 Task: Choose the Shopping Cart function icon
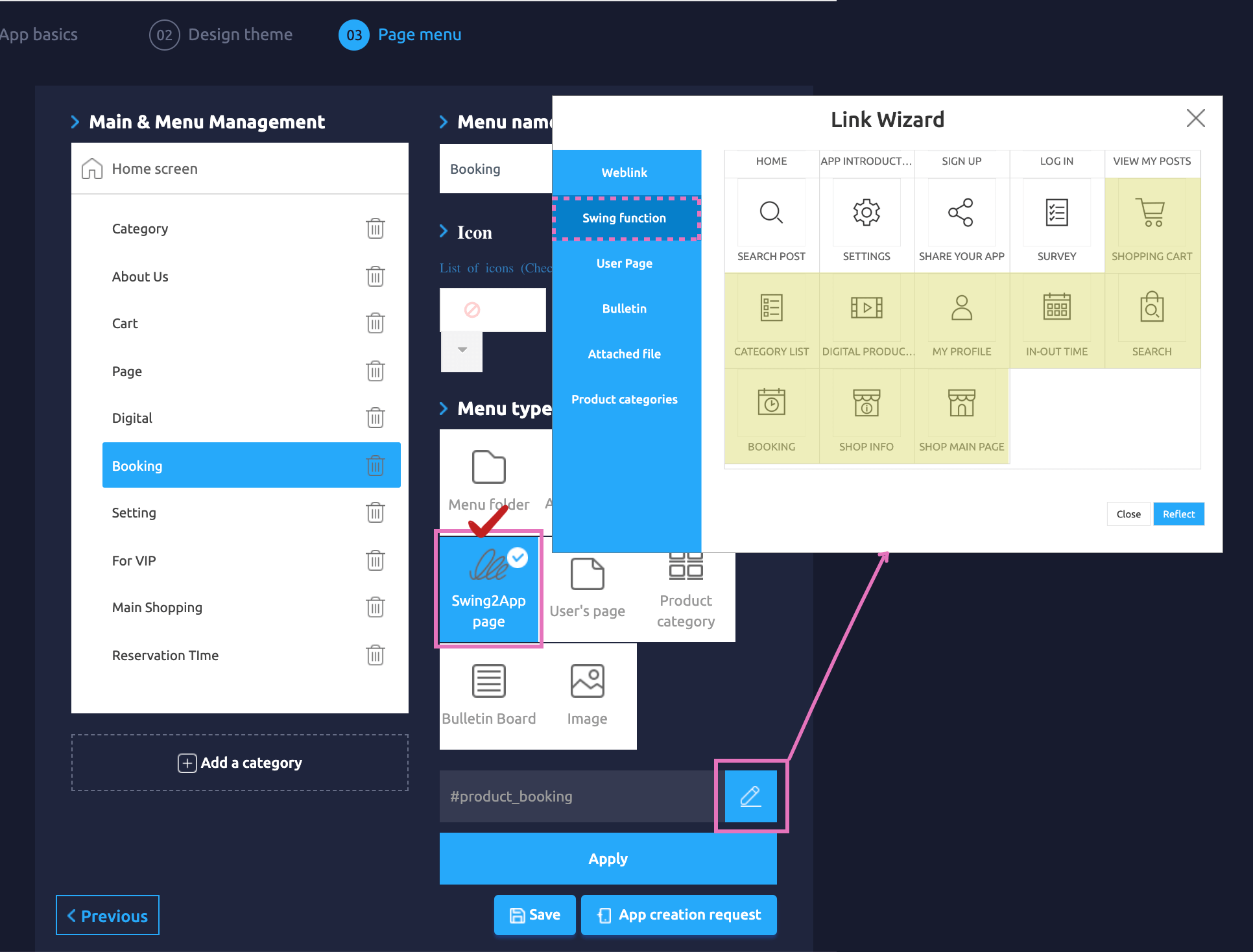coord(1151,213)
